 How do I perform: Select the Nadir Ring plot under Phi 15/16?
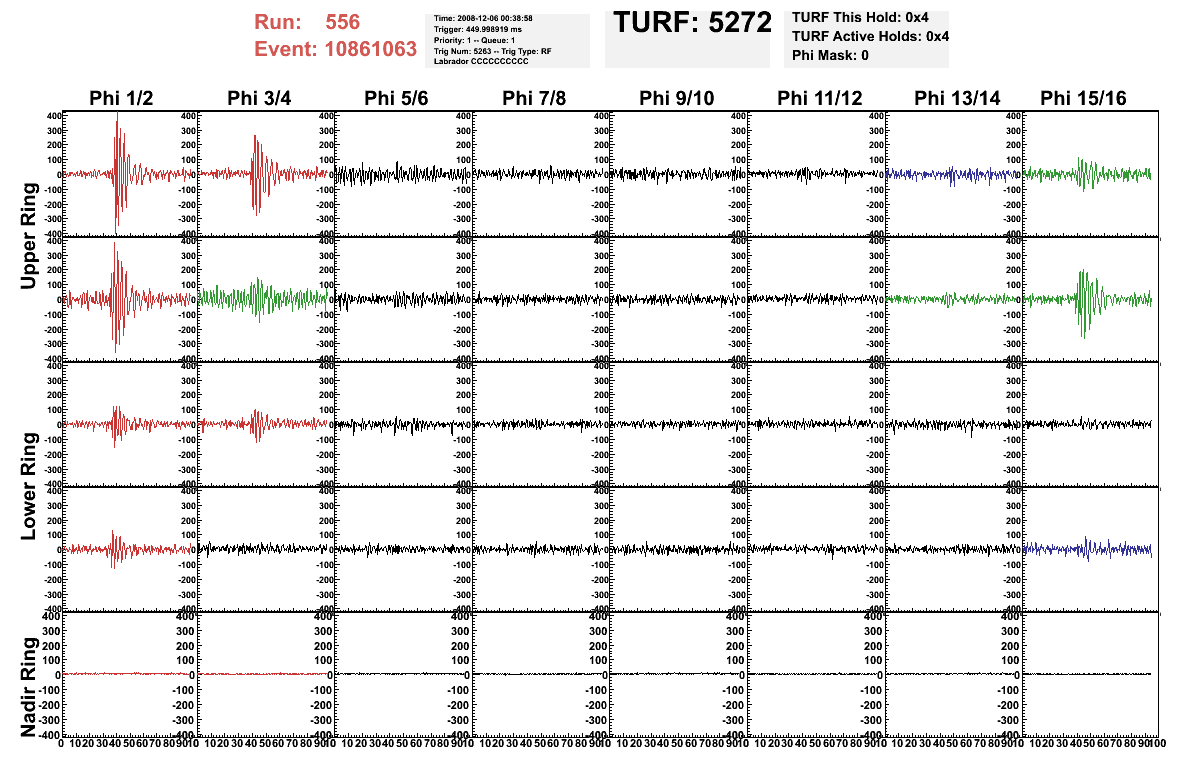point(1091,674)
